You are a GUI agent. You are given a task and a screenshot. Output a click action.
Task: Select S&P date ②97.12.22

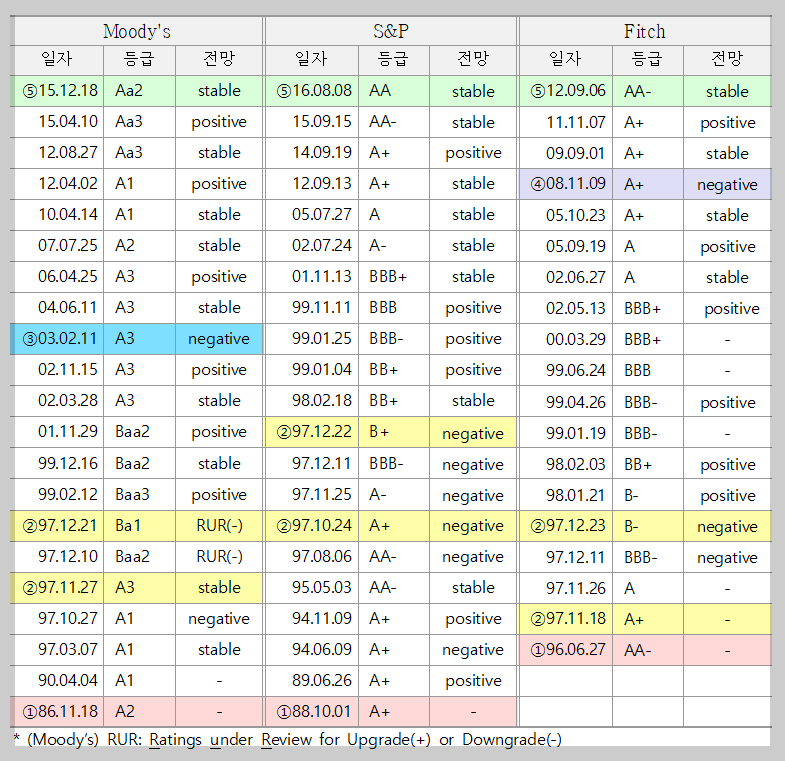pos(312,432)
